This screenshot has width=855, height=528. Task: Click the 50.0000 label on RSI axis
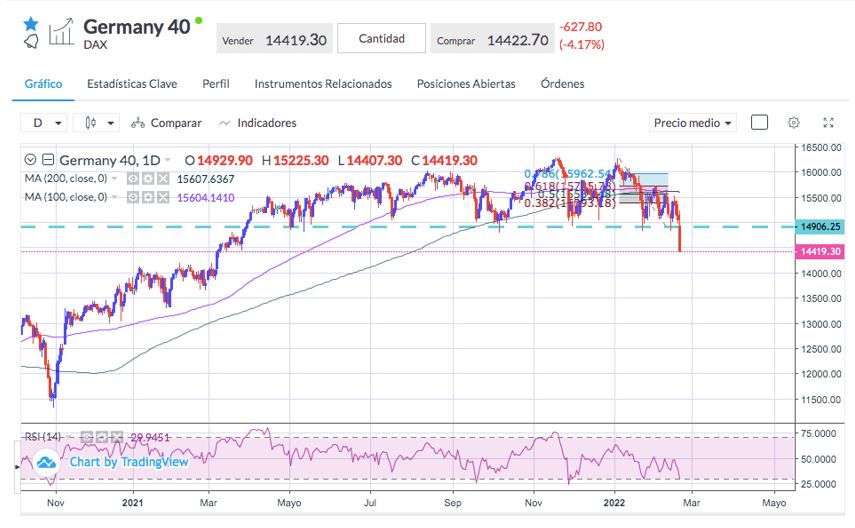pos(818,459)
